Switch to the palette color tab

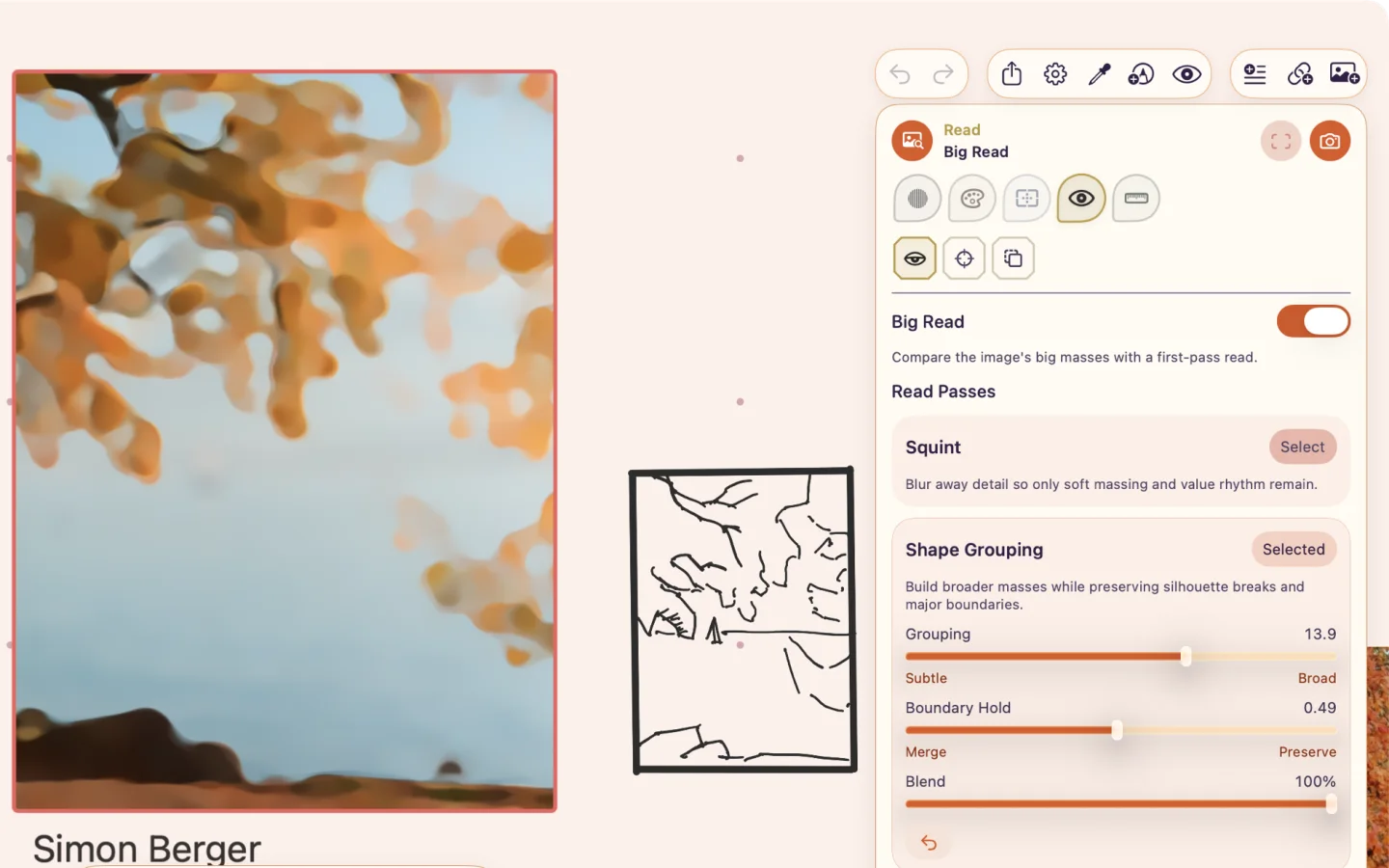point(972,199)
